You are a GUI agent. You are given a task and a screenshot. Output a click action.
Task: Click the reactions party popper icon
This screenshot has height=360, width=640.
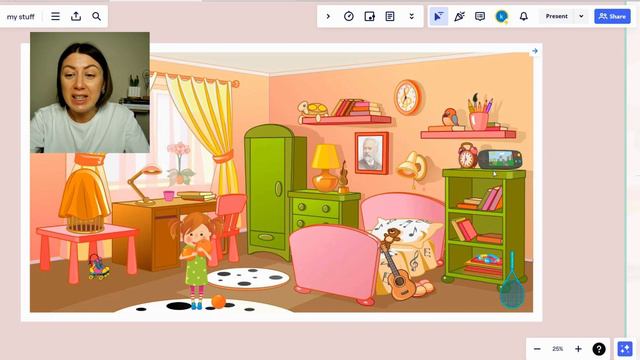click(460, 16)
